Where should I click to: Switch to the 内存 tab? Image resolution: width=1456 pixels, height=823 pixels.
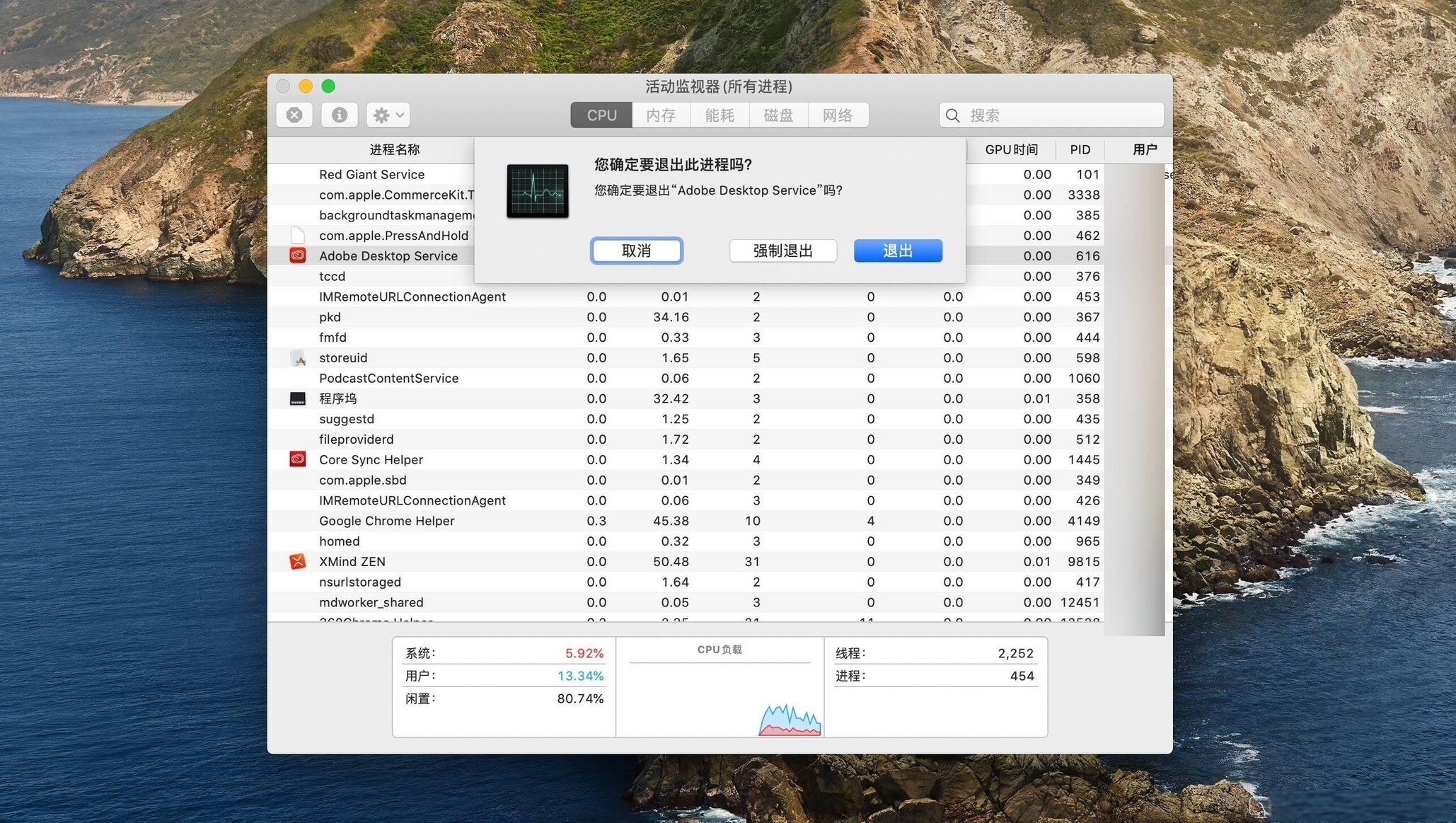(660, 115)
